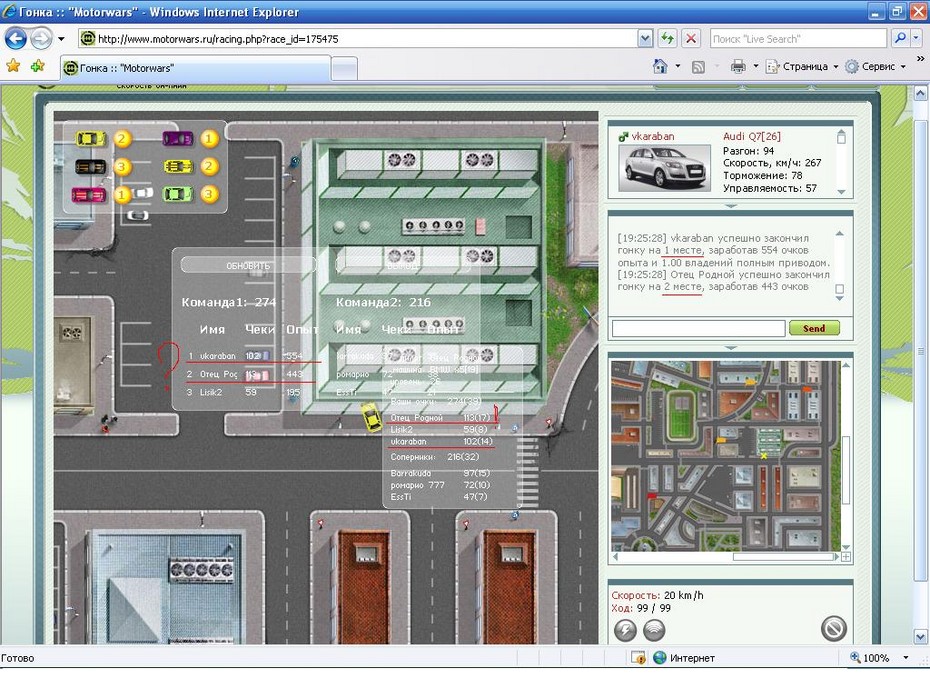Click the round prohibition stop button
This screenshot has width=930, height=698.
(x=833, y=629)
